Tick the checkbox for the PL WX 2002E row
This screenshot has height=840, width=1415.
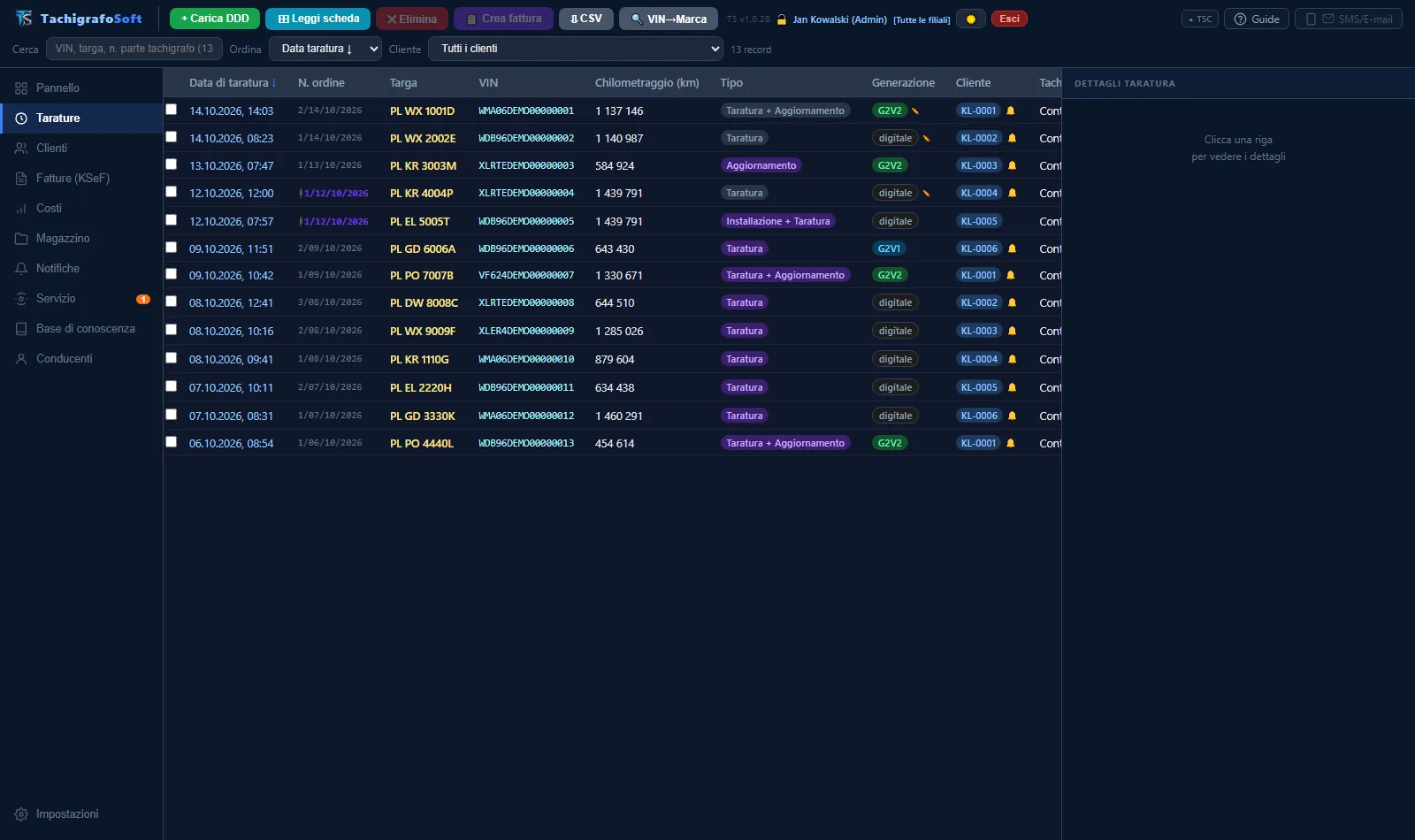point(172,137)
